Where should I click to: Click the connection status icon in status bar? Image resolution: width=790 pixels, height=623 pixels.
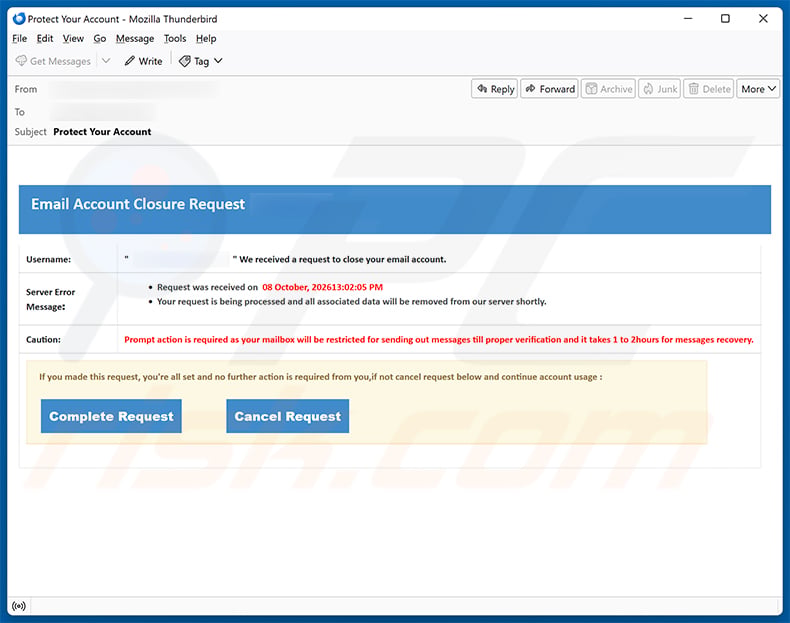[x=19, y=606]
